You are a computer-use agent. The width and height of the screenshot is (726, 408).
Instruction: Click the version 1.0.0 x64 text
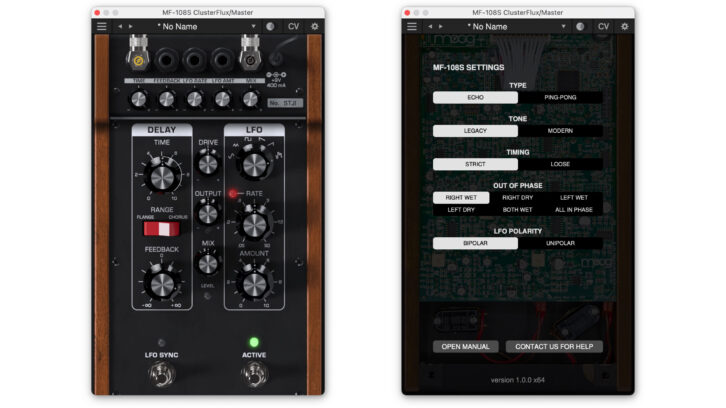pyautogui.click(x=518, y=380)
